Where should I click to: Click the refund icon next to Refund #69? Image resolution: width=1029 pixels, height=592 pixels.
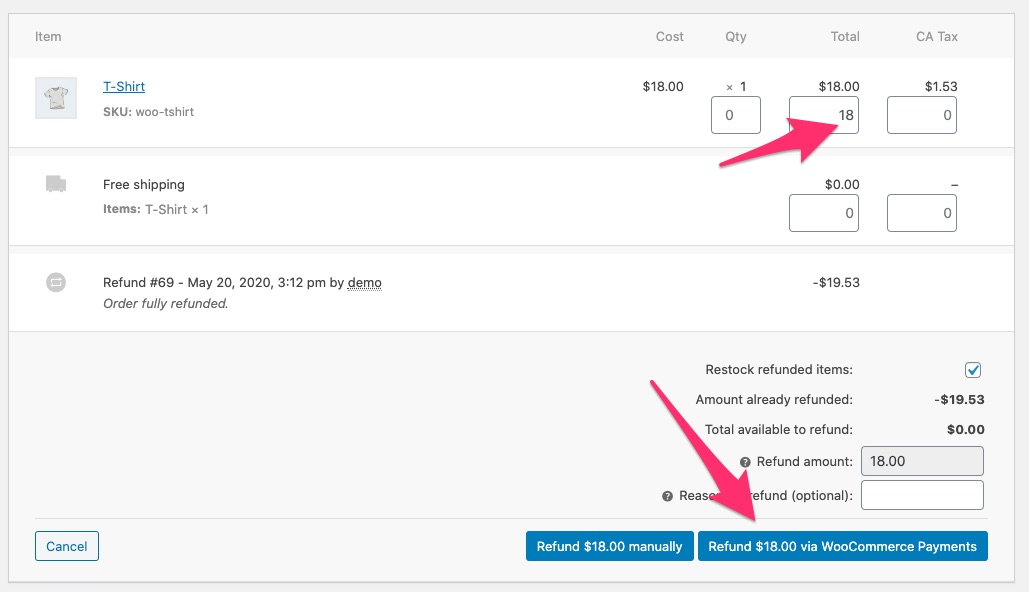55,282
